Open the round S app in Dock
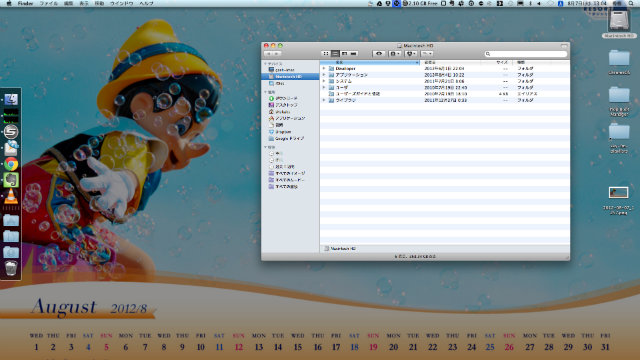This screenshot has width=640, height=360. click(x=11, y=132)
